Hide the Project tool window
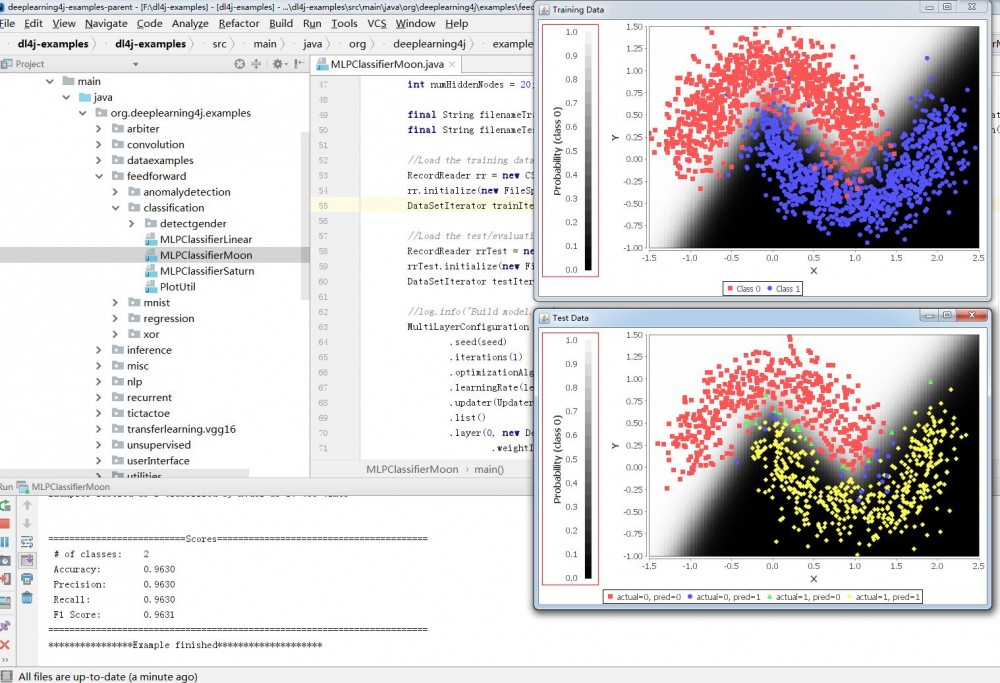1000x683 pixels. click(x=298, y=63)
